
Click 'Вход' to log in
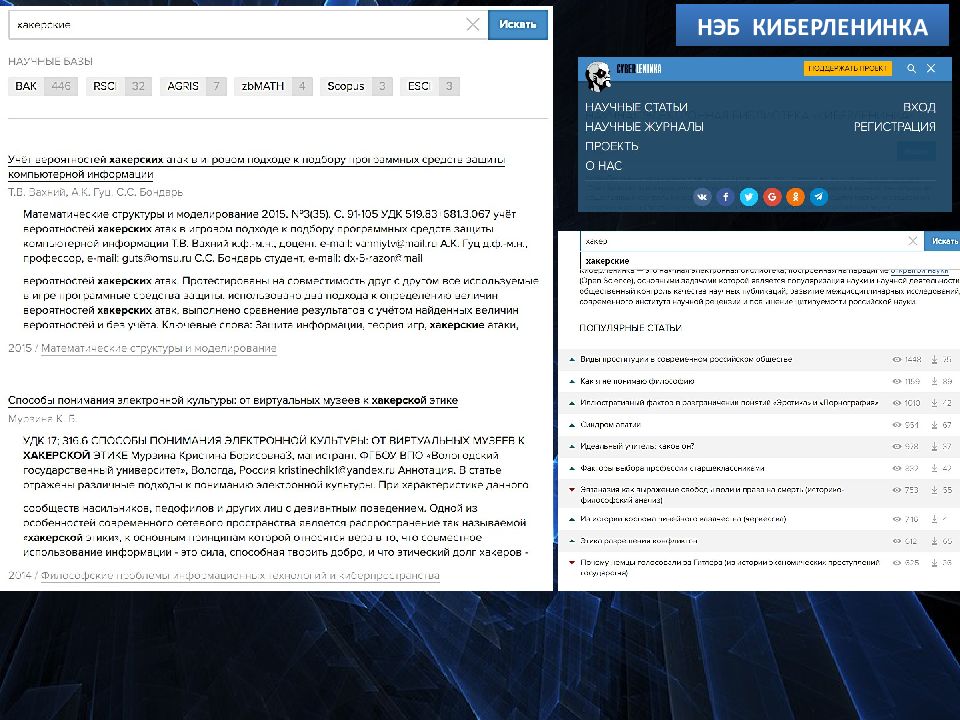[919, 107]
